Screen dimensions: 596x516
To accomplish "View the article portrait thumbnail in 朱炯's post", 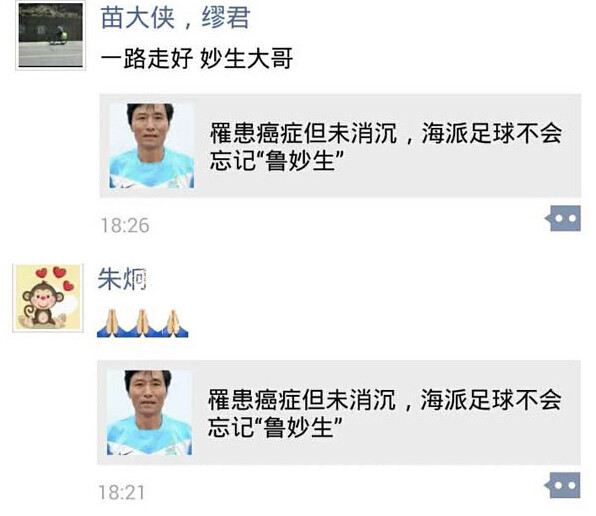I will (x=149, y=412).
